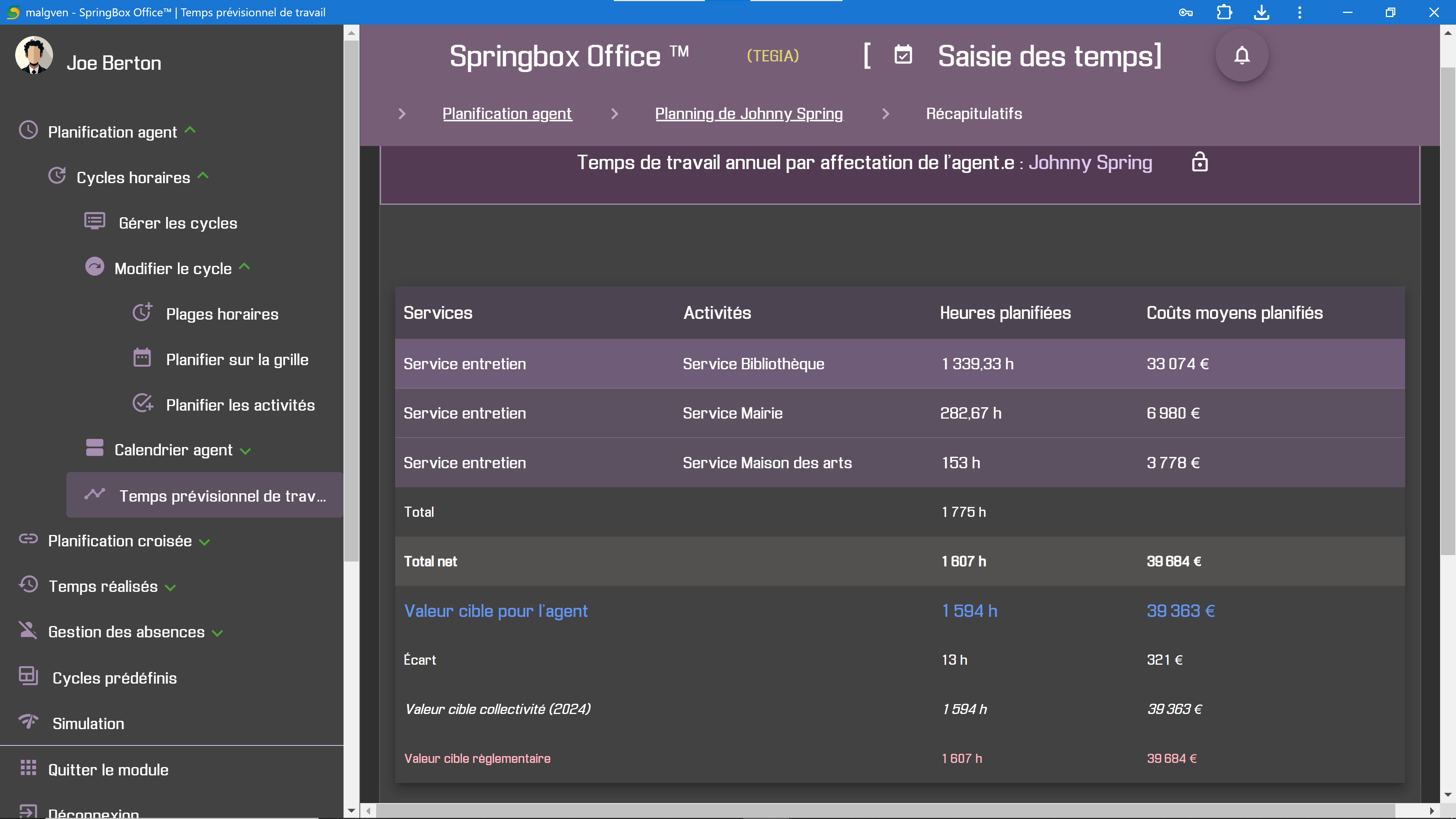Expand the Calendrier agent submenu
Viewport: 1456px width, 819px height.
pyautogui.click(x=245, y=451)
